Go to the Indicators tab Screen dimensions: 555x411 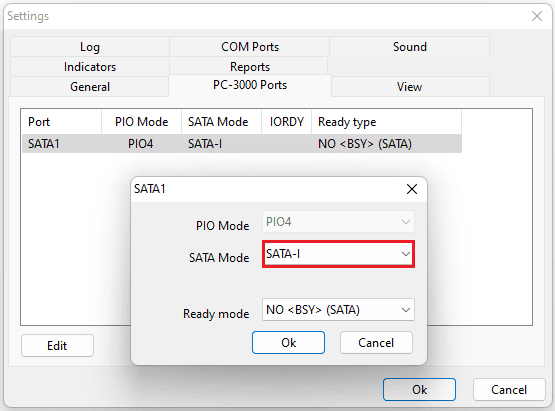pos(90,67)
